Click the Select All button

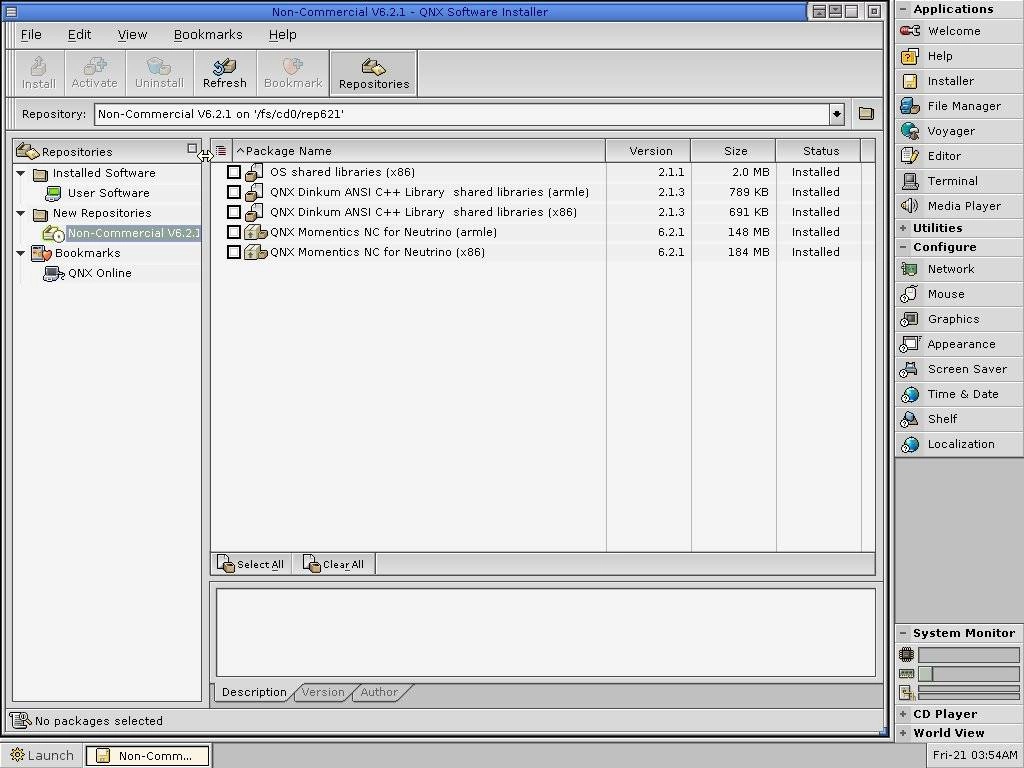[251, 564]
